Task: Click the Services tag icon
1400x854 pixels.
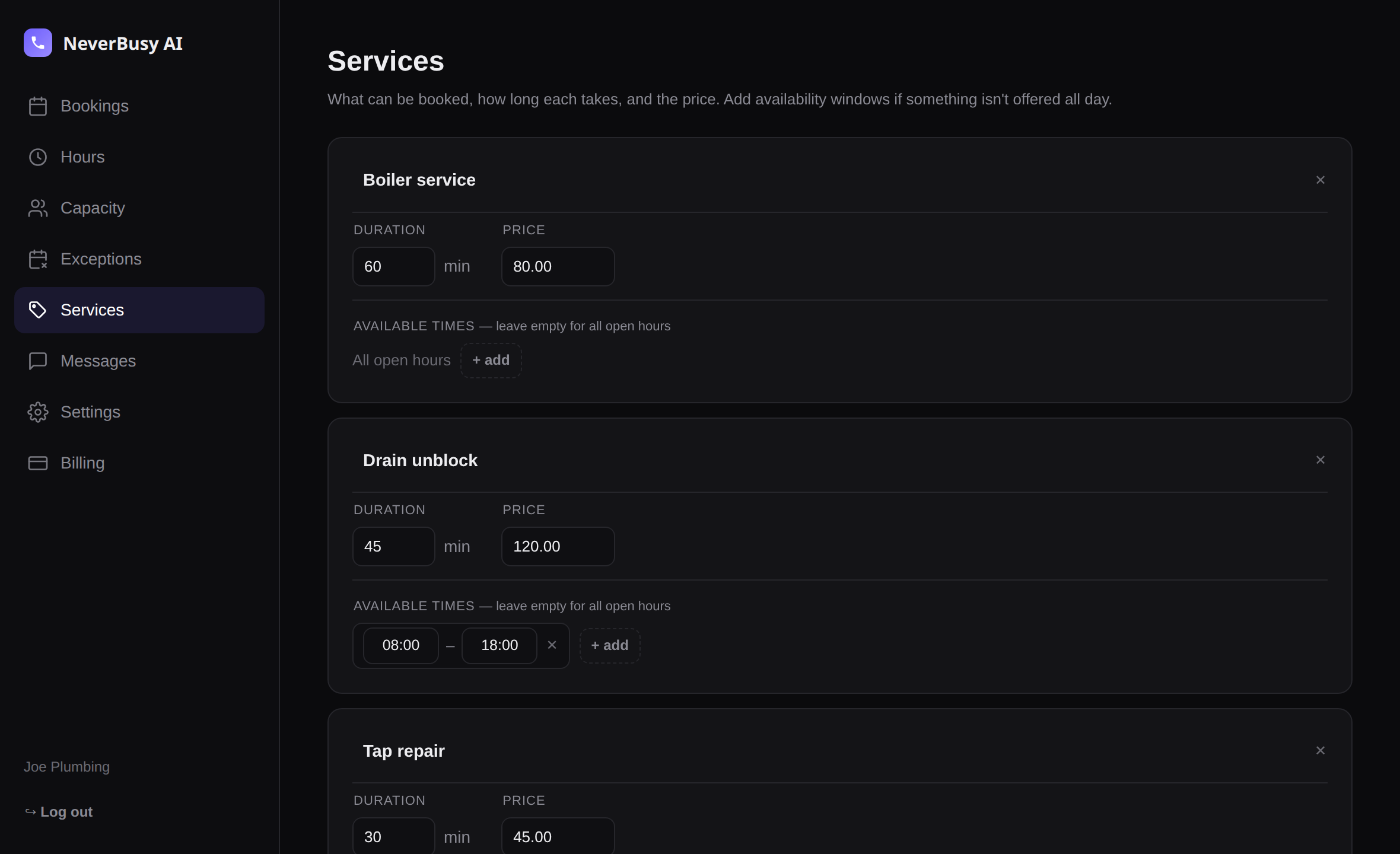Action: coord(38,310)
